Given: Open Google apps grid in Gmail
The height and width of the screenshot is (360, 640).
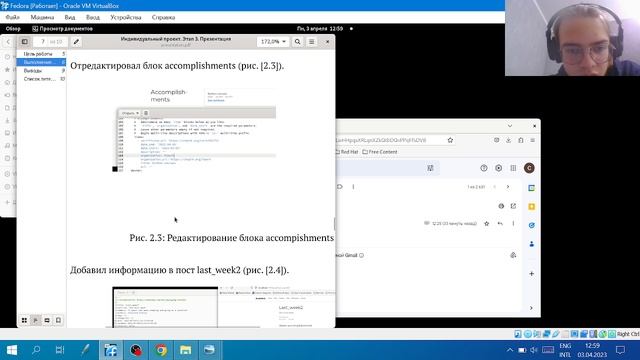Looking at the screenshot, I should pos(513,168).
